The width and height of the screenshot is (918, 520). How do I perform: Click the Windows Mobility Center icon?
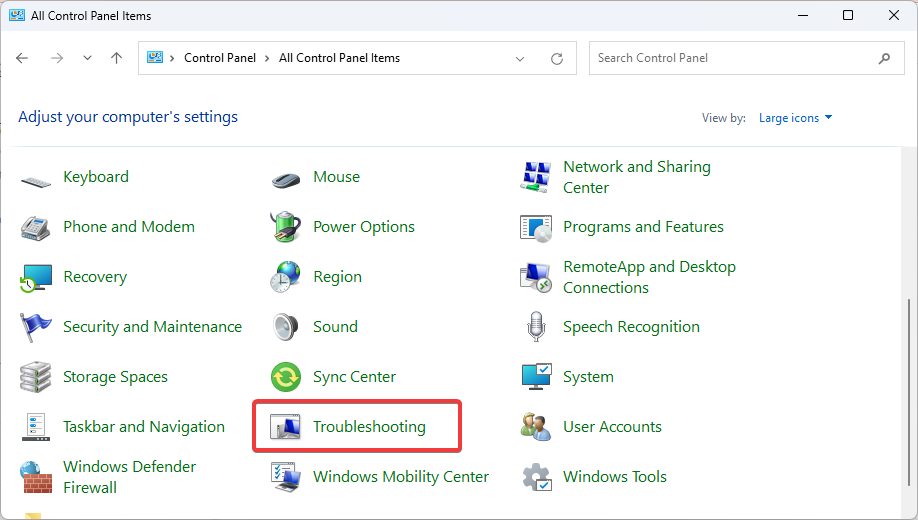[286, 477]
